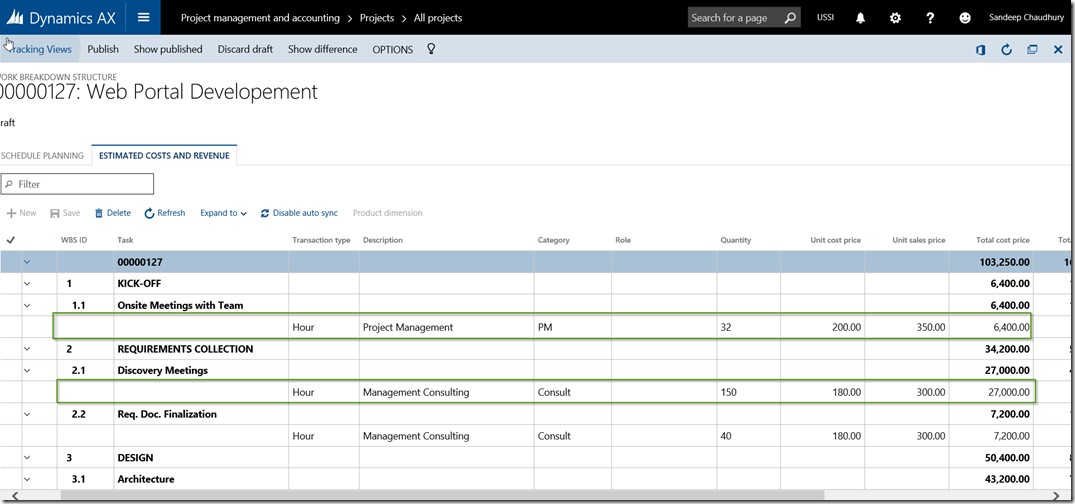Click the lightbulb icon beside OPTIONS
Image resolution: width=1075 pixels, height=504 pixels.
pyautogui.click(x=431, y=49)
